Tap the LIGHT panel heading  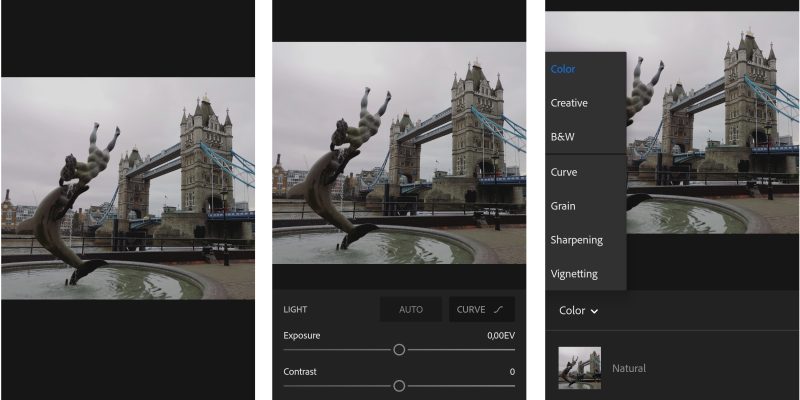295,309
